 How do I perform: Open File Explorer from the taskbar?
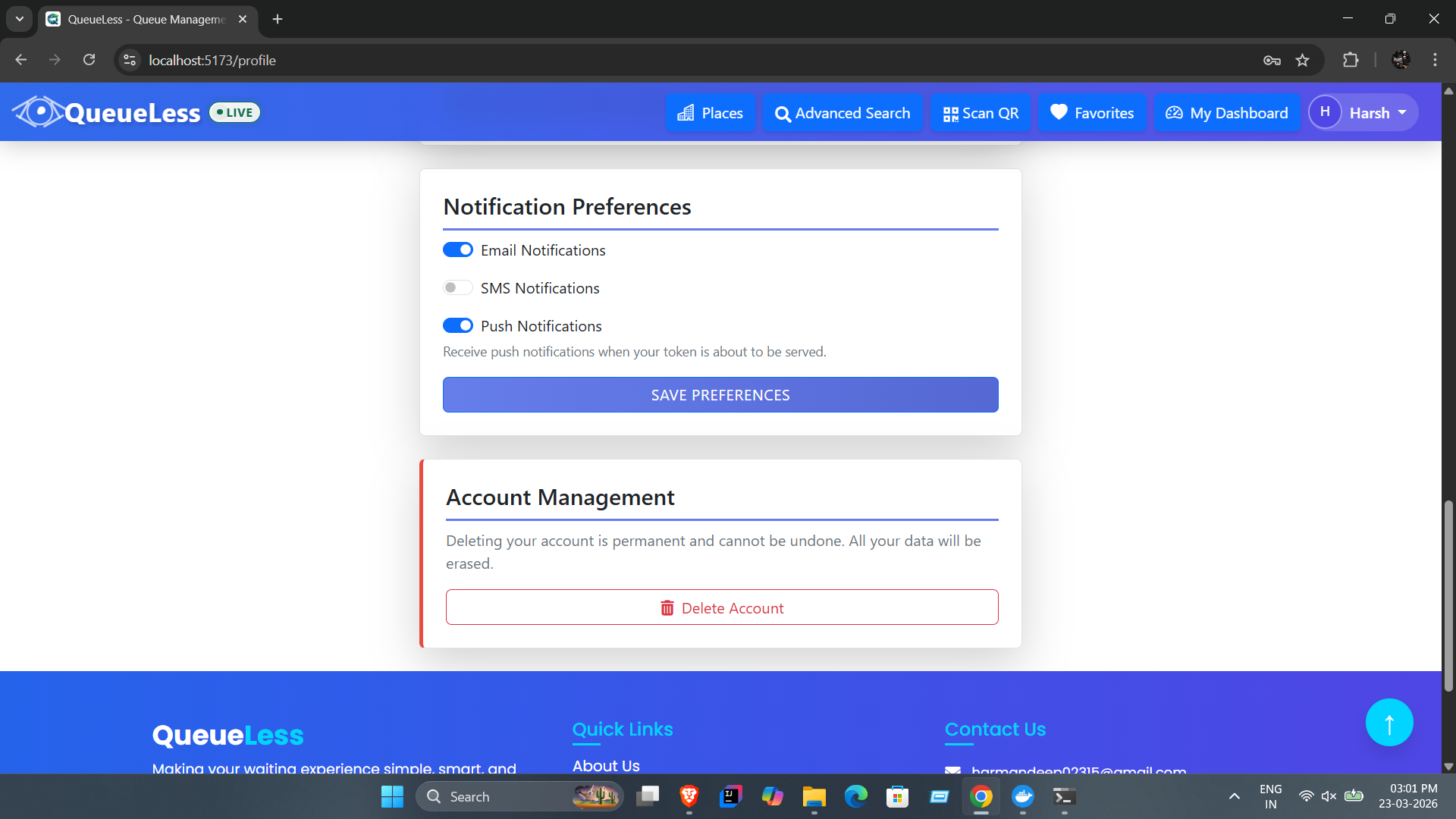(x=814, y=796)
